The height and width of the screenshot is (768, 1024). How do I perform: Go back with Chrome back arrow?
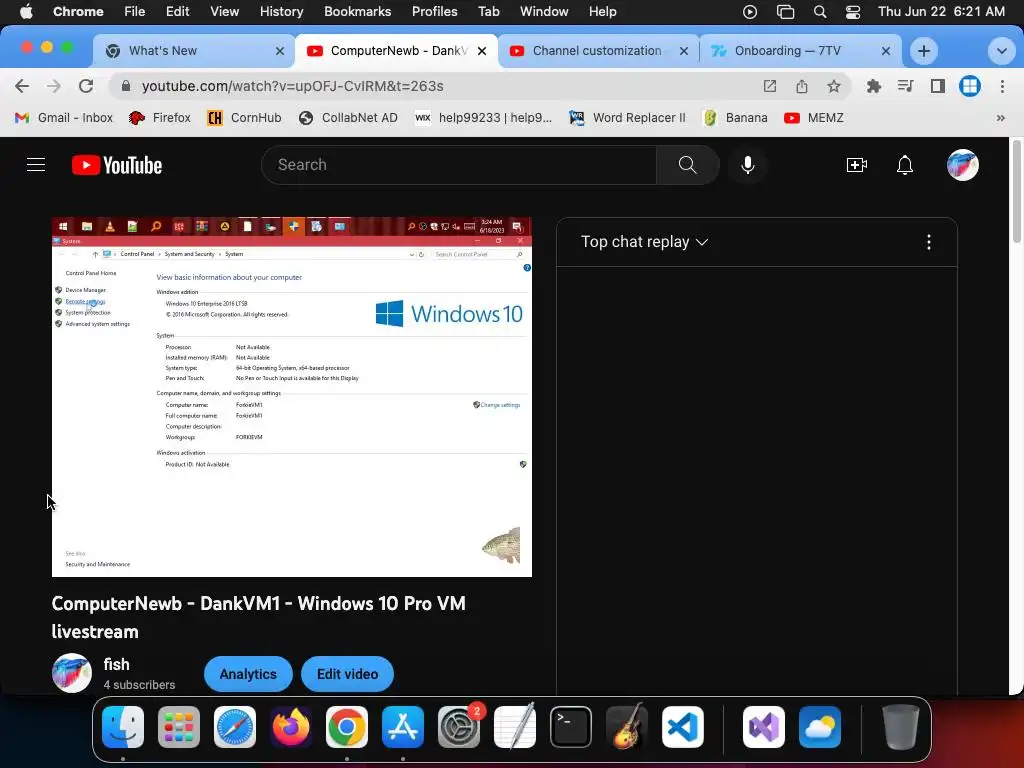[x=22, y=86]
